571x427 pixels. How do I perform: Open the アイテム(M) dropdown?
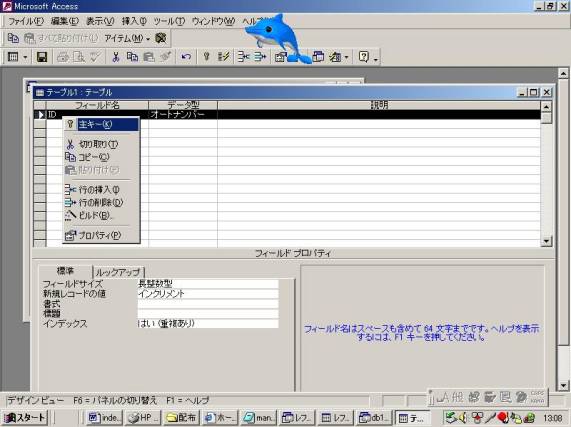(x=127, y=38)
